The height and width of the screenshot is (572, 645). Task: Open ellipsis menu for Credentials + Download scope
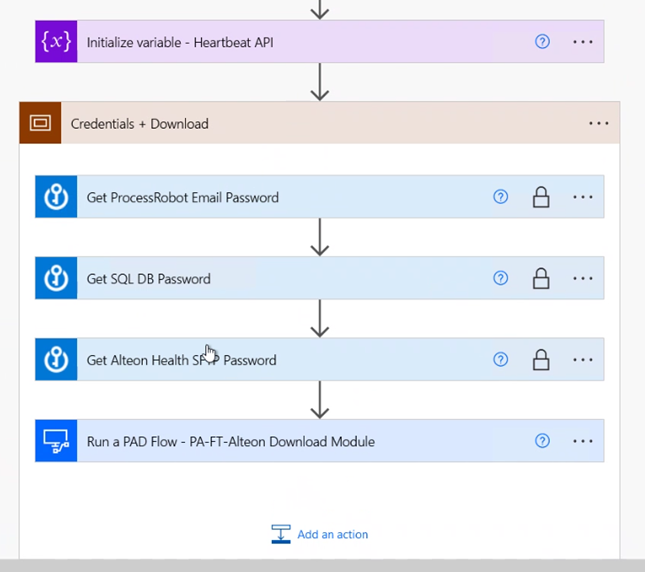tap(598, 124)
